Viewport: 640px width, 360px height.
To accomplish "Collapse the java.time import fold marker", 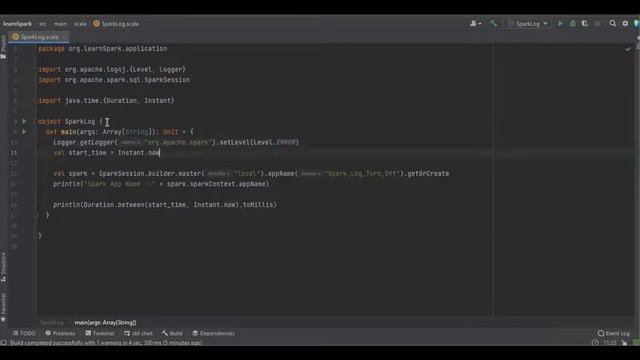I will (x=36, y=100).
